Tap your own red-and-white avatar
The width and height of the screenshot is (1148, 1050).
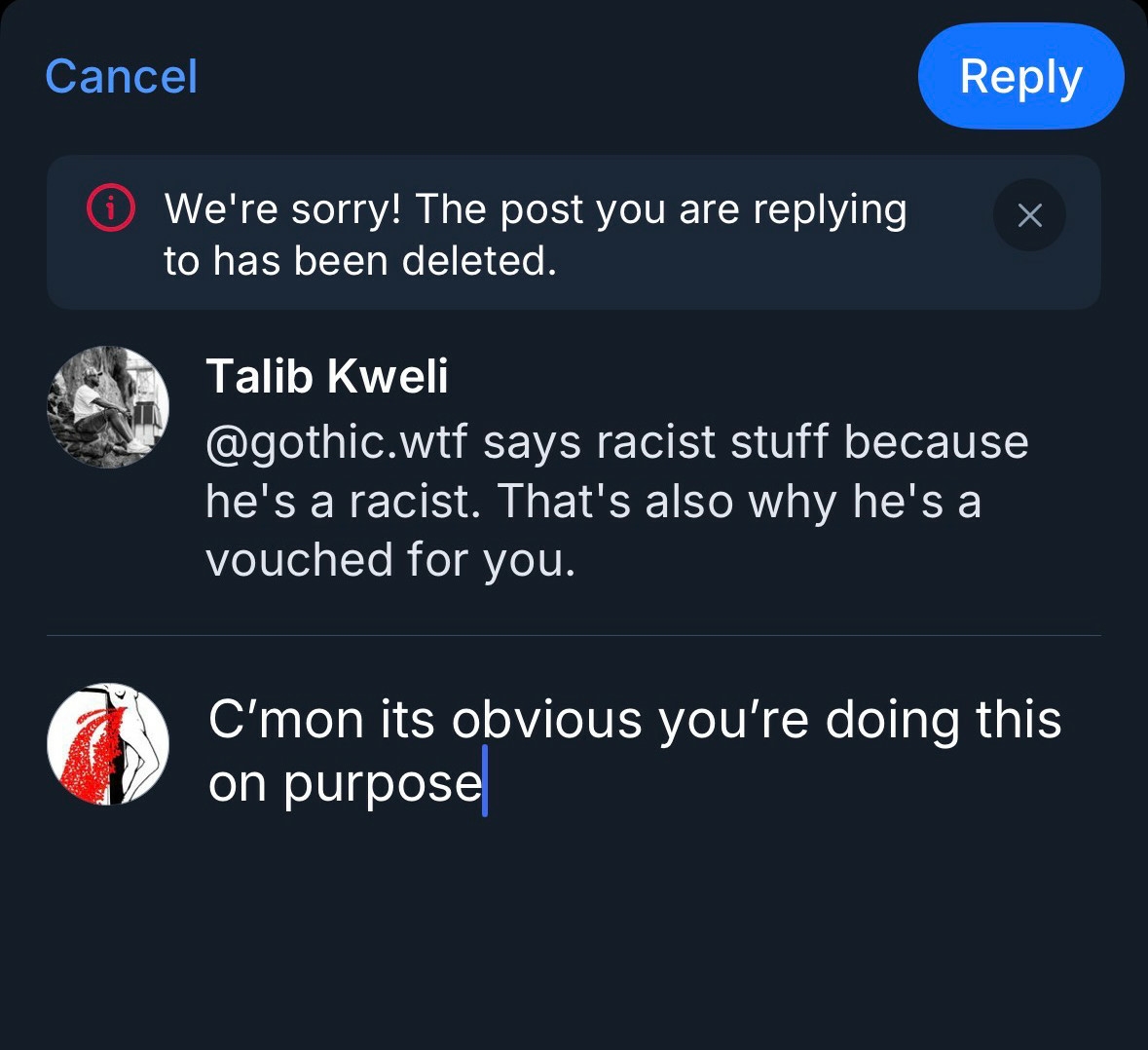point(108,744)
